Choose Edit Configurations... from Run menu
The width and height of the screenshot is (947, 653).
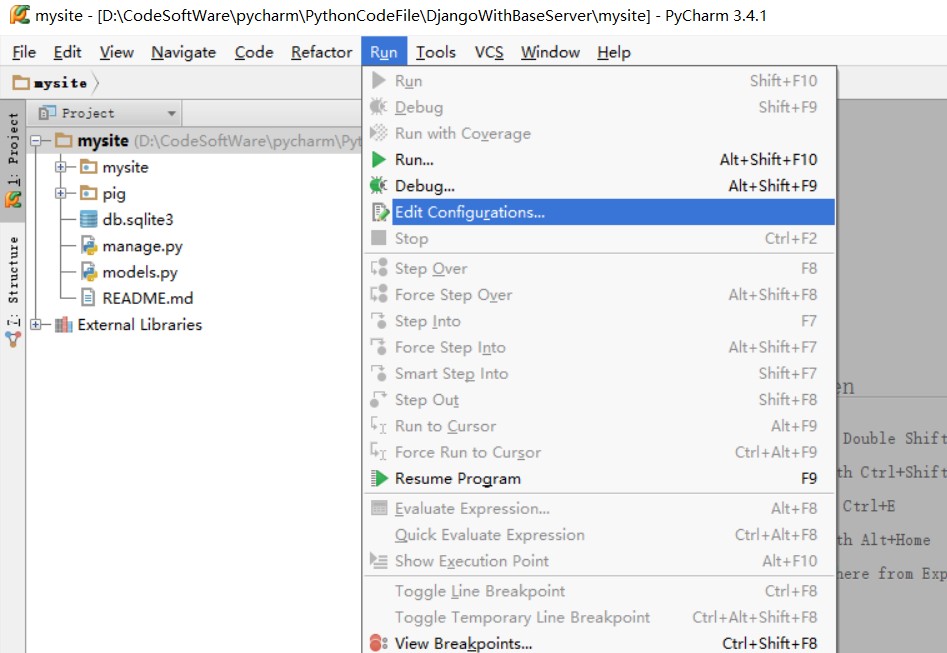600,212
